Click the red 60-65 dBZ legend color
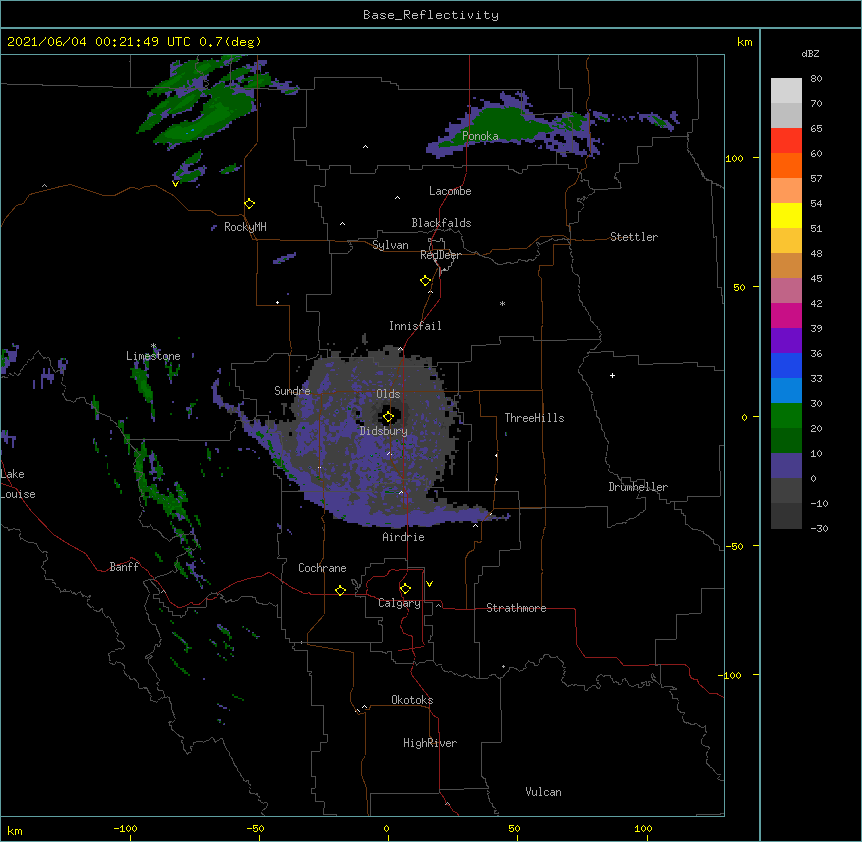The width and height of the screenshot is (862, 842). (x=786, y=141)
